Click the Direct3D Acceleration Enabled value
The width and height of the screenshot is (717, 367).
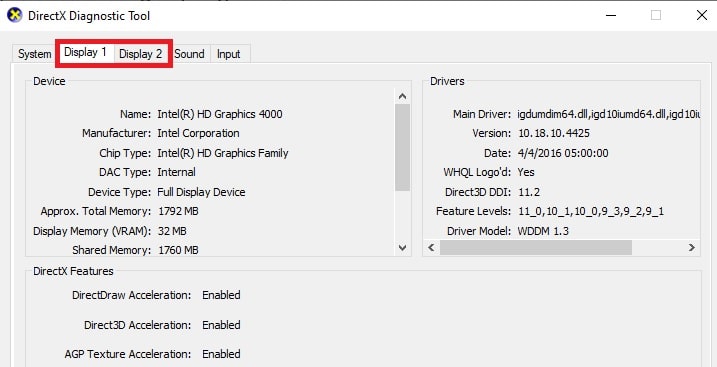coord(221,325)
